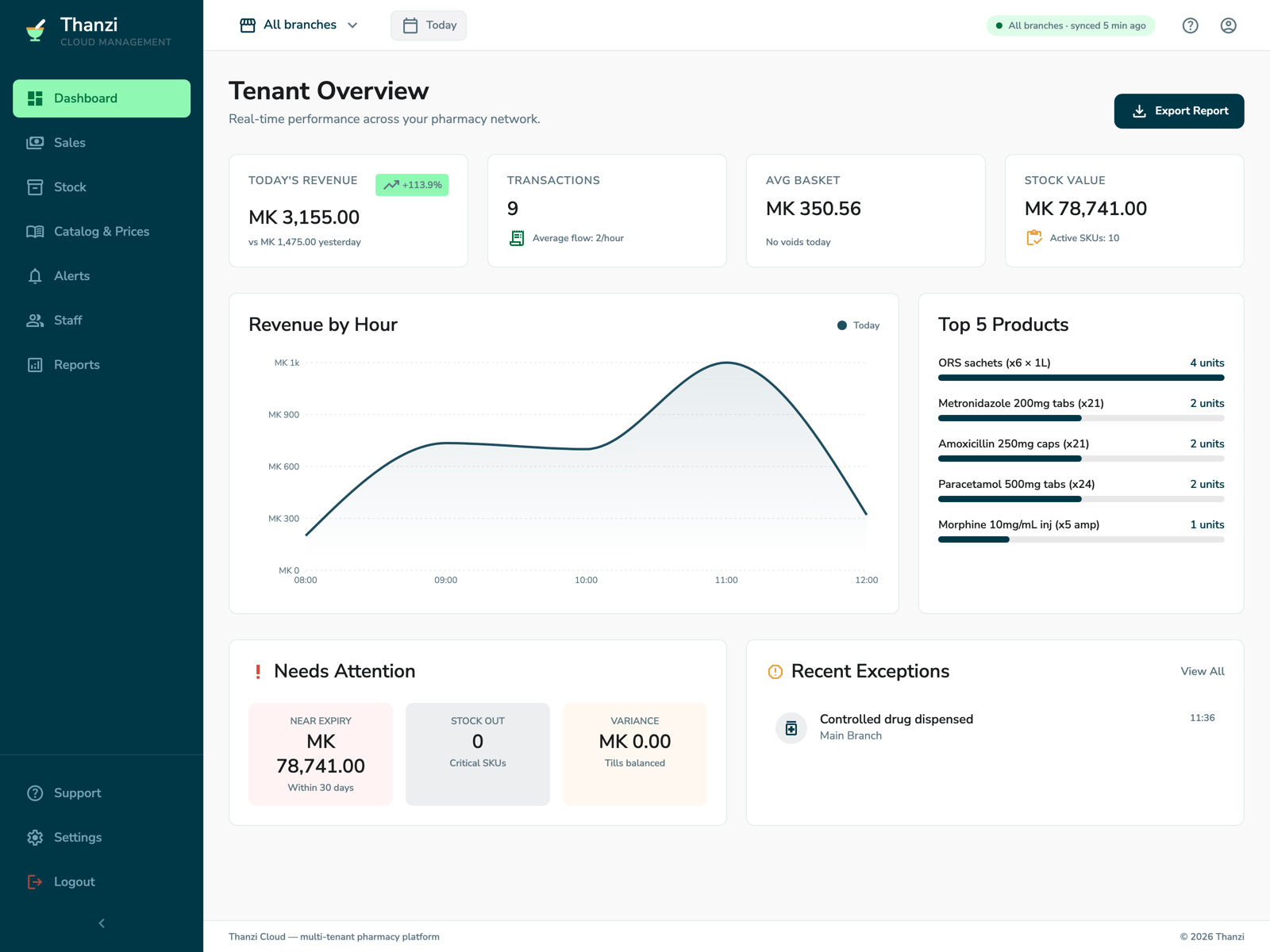Click the ORS sachets progress bar

pos(1081,378)
